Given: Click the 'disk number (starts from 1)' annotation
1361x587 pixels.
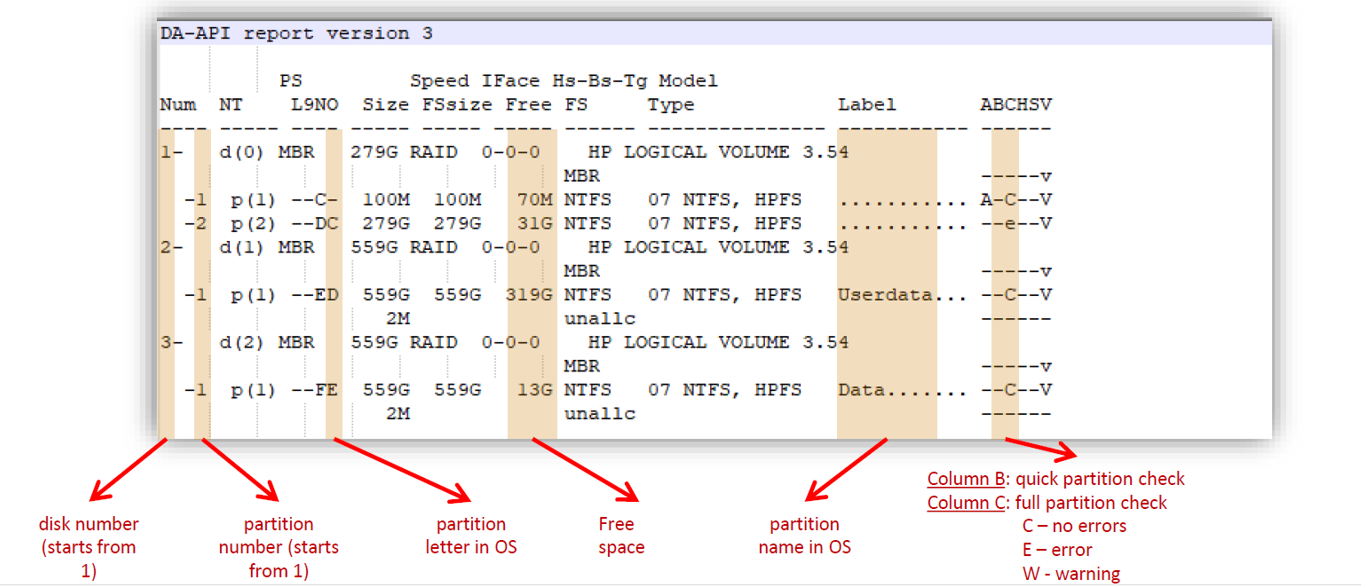Looking at the screenshot, I should (89, 547).
